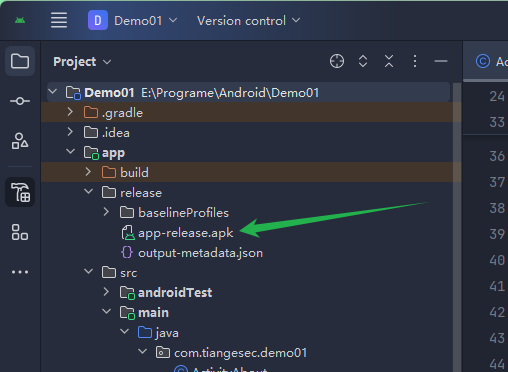
Task: Select the com.tiangesec.demo01 package row
Action: click(x=248, y=352)
